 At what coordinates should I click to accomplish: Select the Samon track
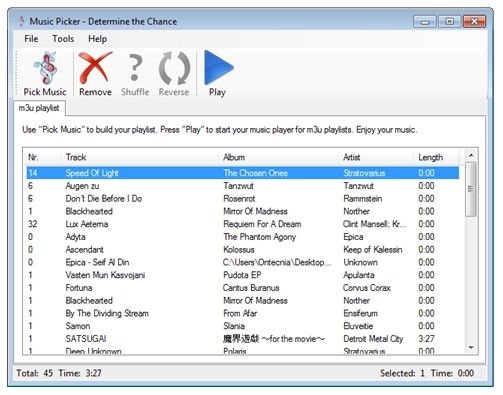78,326
